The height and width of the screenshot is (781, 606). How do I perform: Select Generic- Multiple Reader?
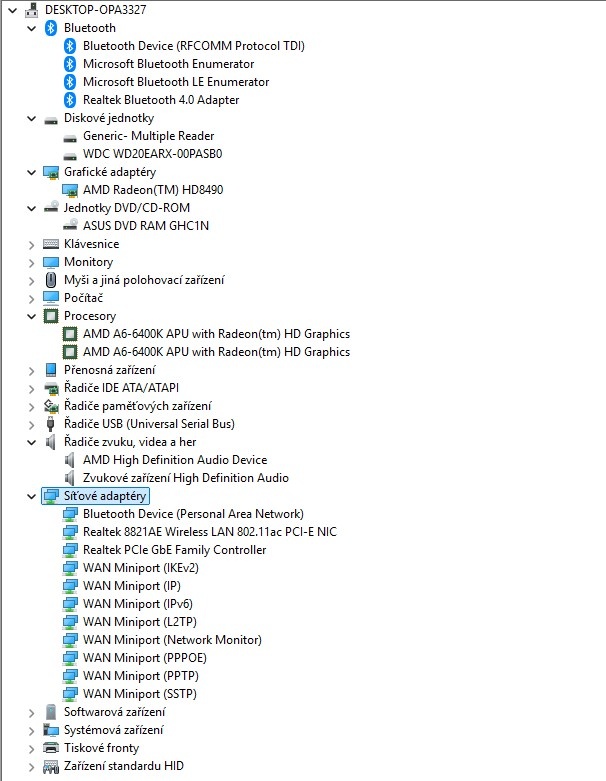pos(148,136)
